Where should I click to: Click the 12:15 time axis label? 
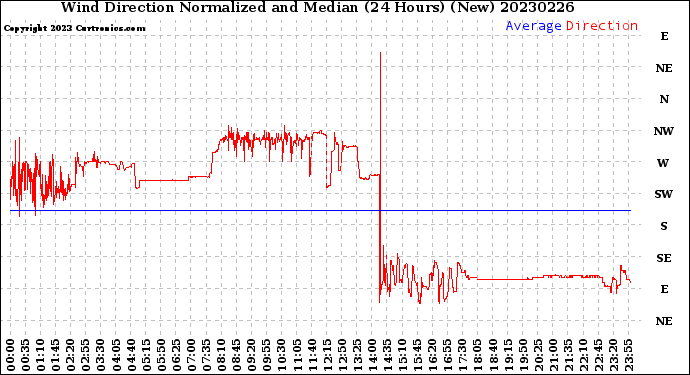(x=327, y=355)
